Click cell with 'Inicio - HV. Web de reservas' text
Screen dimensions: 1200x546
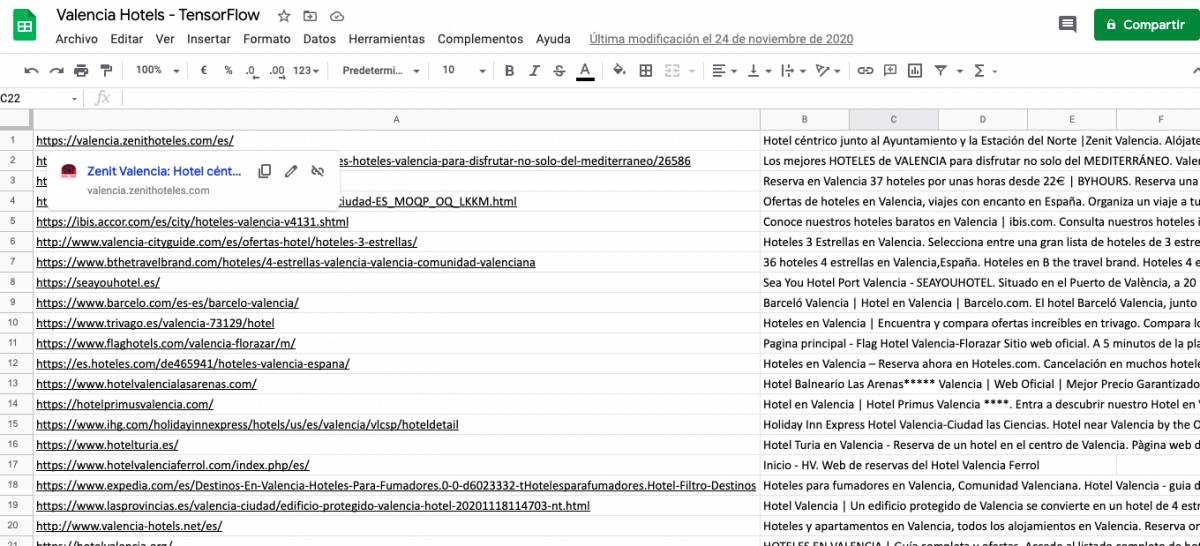point(901,464)
